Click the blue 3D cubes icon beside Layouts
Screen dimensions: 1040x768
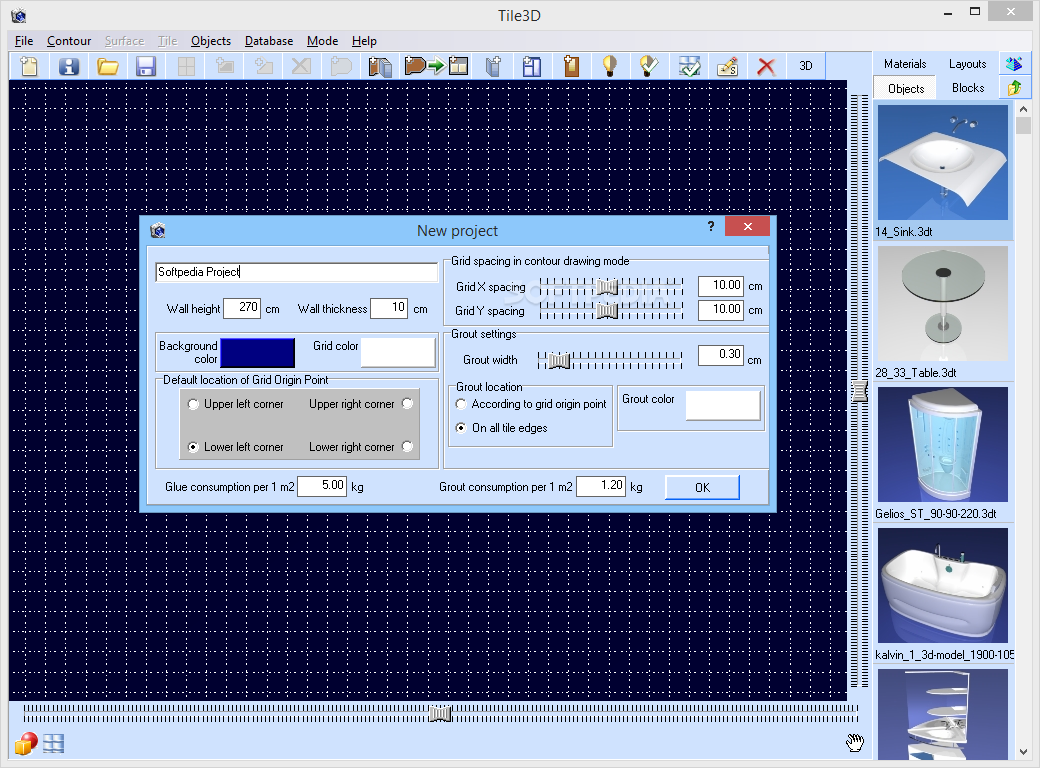coord(1014,64)
